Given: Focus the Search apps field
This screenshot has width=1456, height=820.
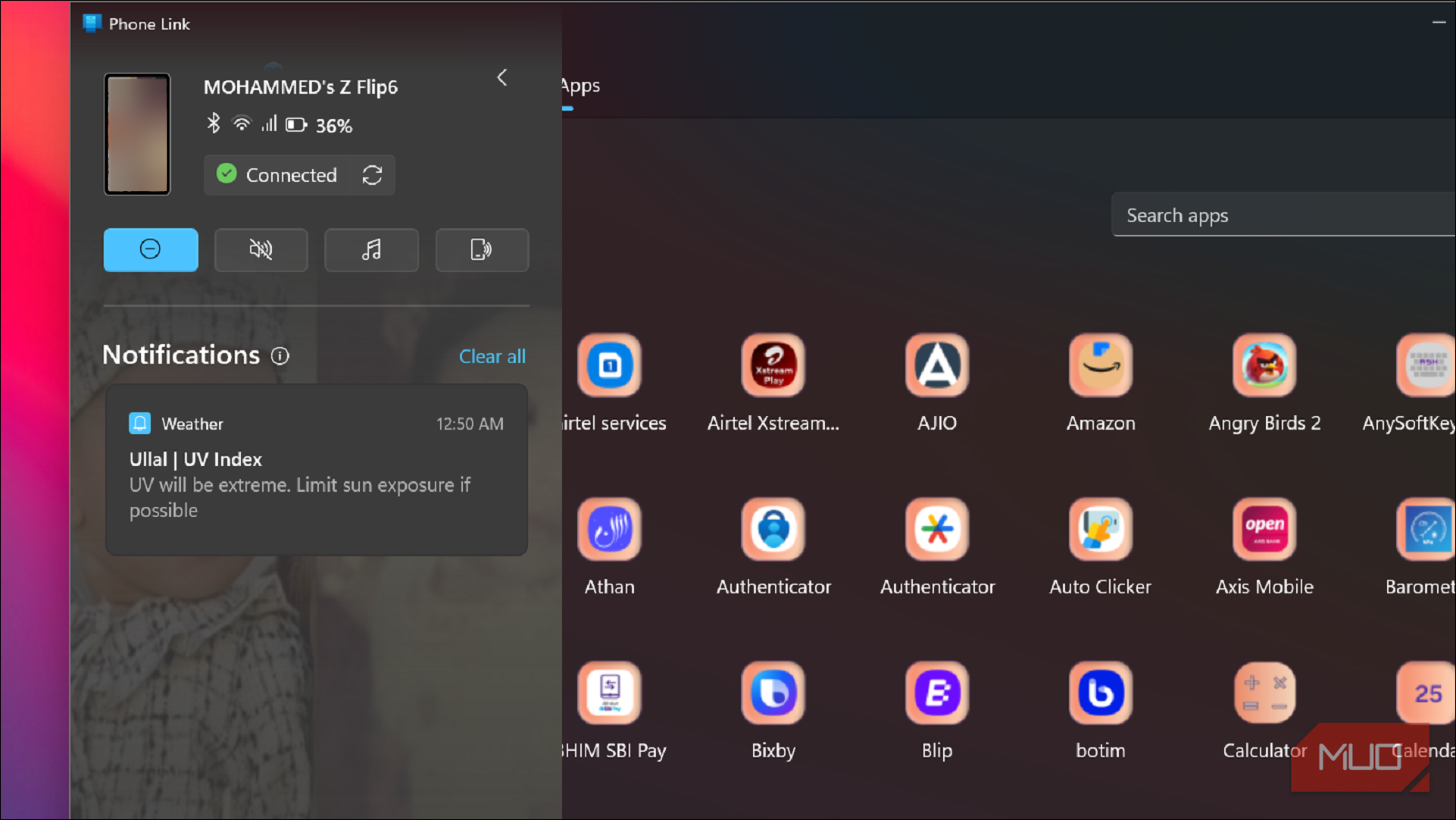Looking at the screenshot, I should point(1283,215).
